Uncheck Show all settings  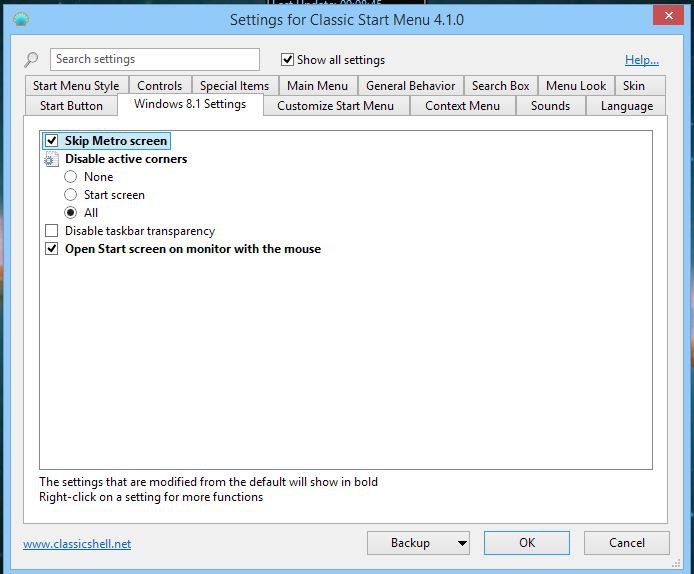pos(288,60)
